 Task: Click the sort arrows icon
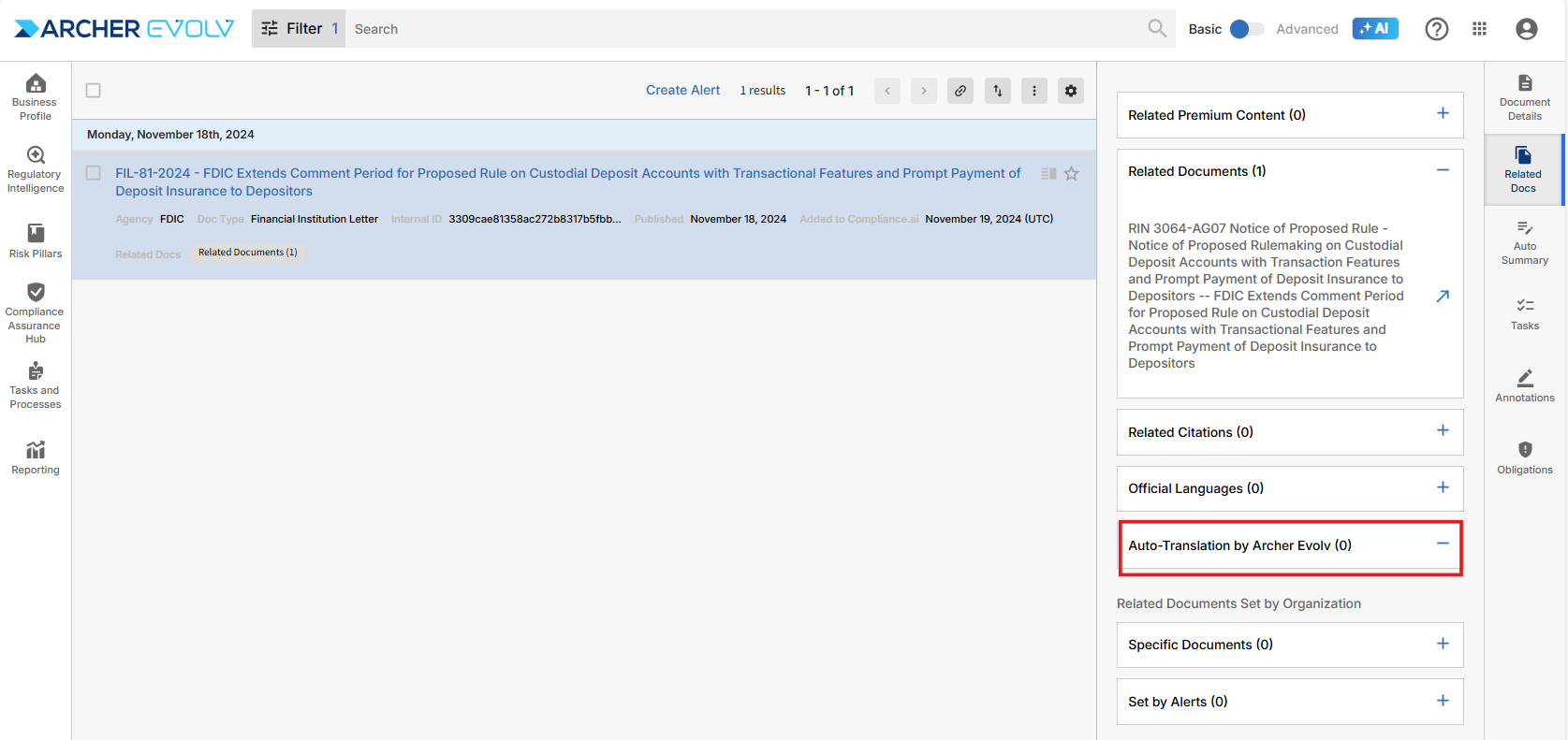click(x=997, y=91)
